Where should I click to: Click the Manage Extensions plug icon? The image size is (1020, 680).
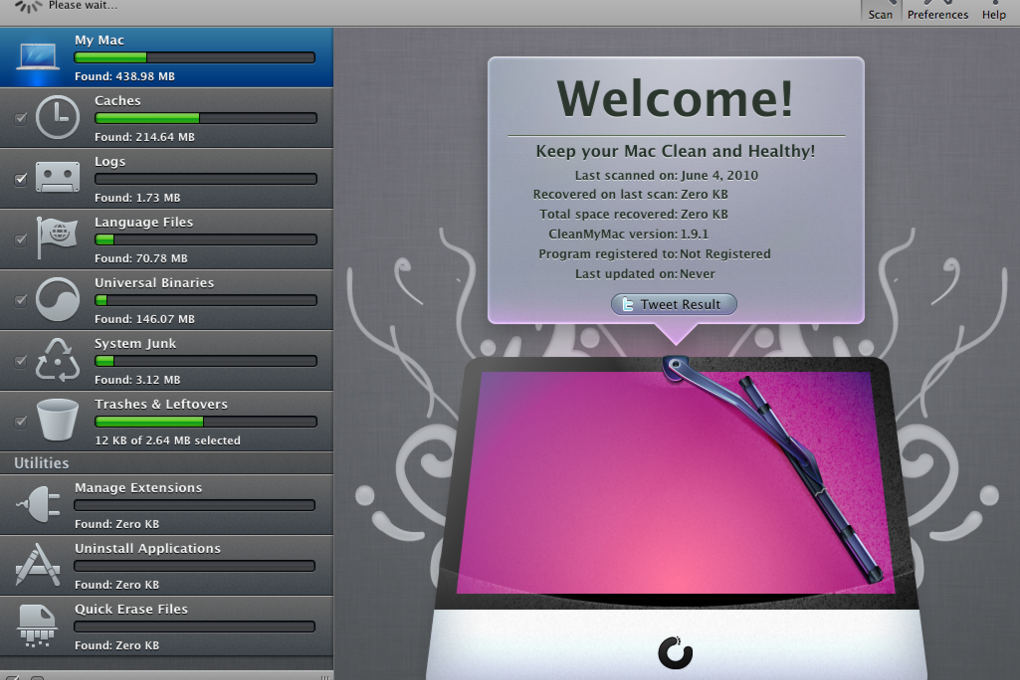tap(38, 504)
